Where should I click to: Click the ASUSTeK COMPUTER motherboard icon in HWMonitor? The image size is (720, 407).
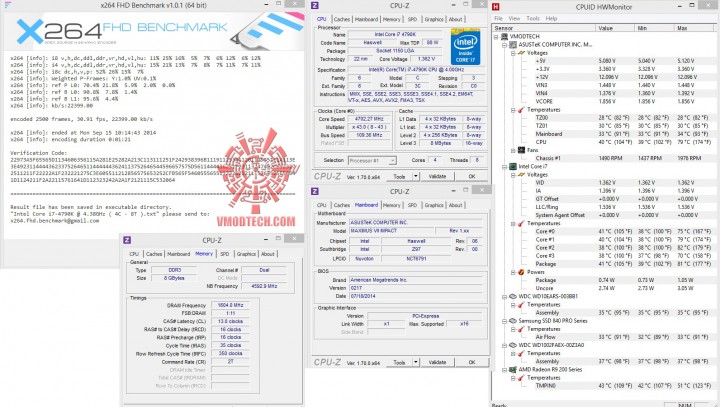(513, 45)
